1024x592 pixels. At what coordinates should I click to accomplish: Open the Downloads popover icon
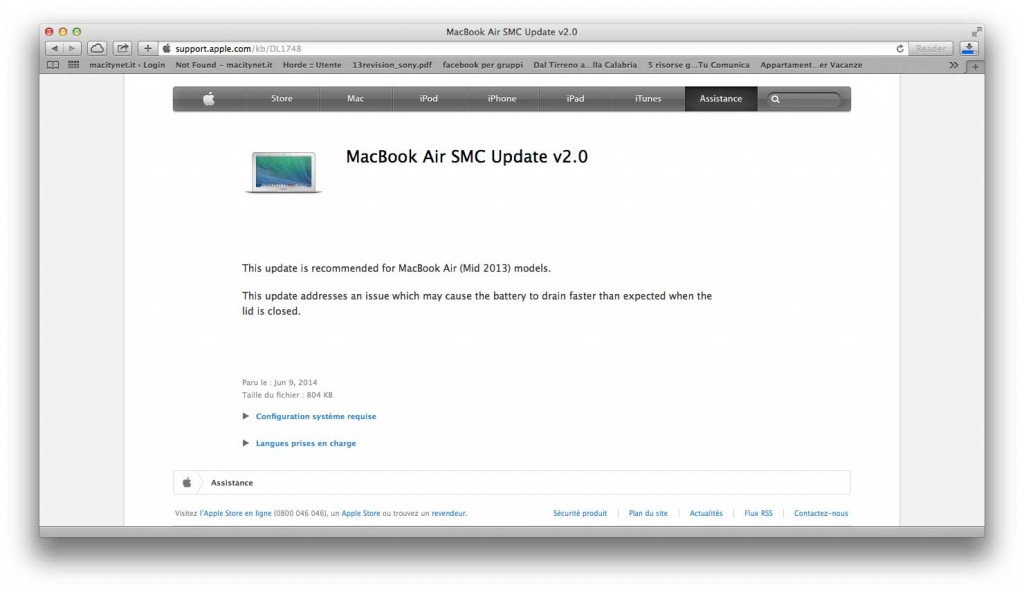coord(969,46)
